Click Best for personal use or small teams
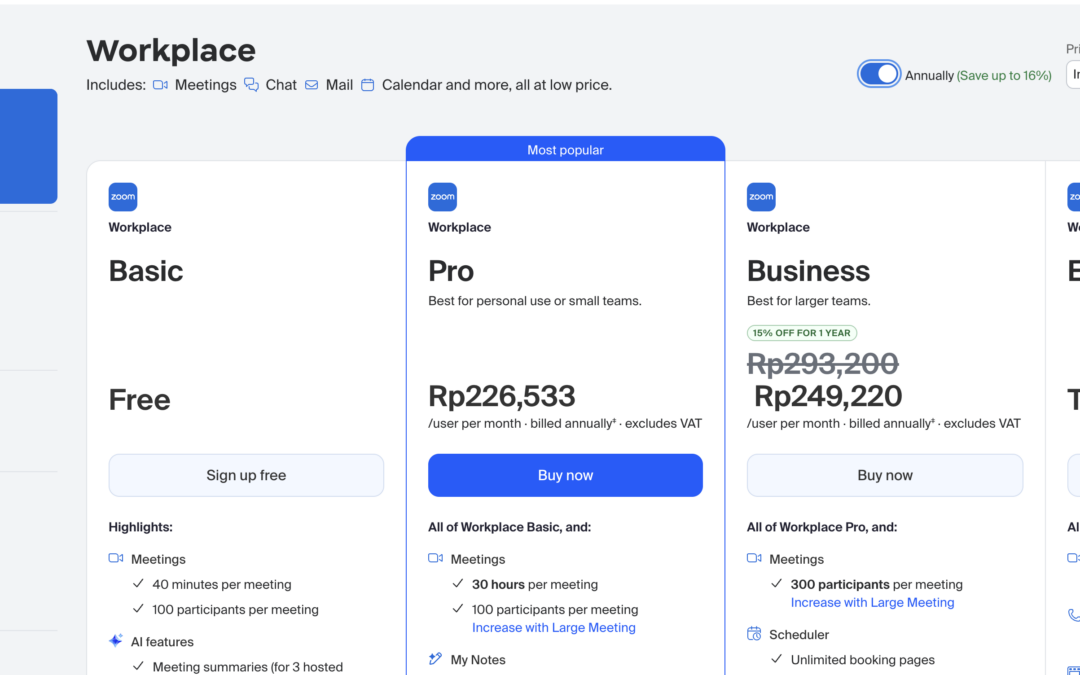Viewport: 1080px width, 675px height. pos(534,301)
